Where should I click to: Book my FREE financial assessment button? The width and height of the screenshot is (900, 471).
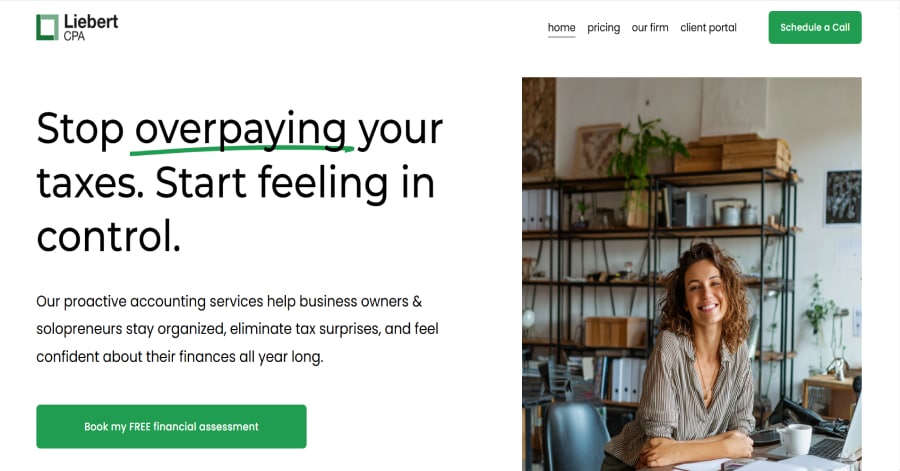pyautogui.click(x=171, y=426)
